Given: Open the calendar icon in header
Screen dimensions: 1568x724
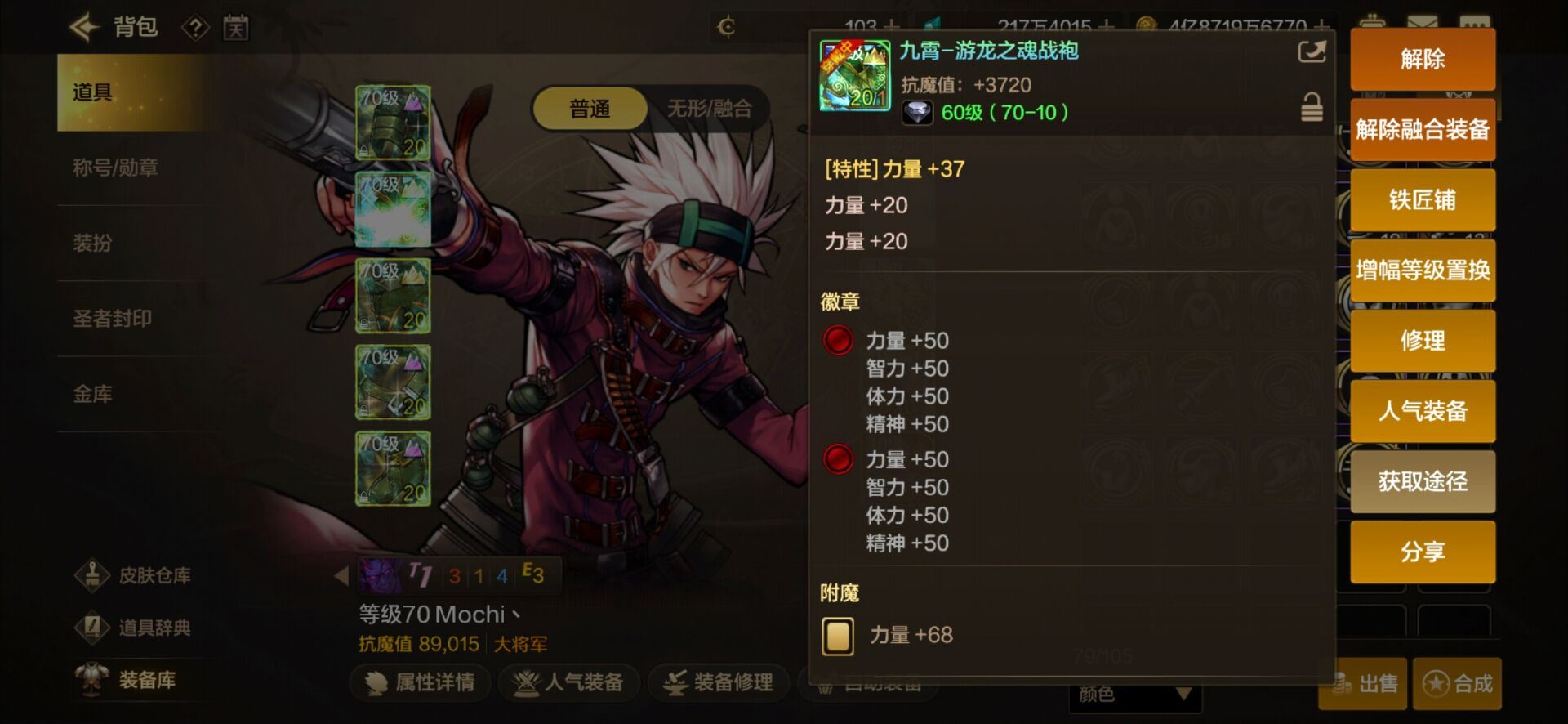Looking at the screenshot, I should tap(236, 29).
